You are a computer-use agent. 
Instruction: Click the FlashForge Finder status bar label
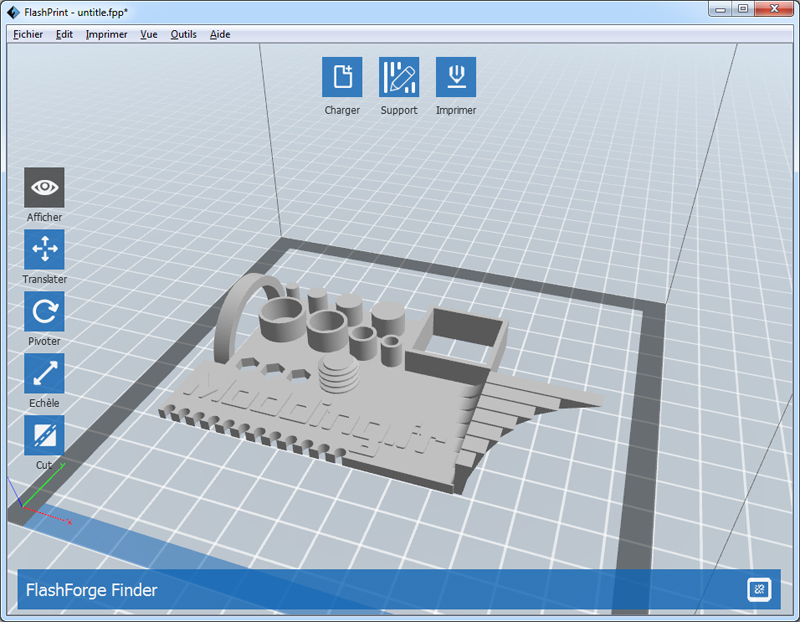tap(92, 590)
